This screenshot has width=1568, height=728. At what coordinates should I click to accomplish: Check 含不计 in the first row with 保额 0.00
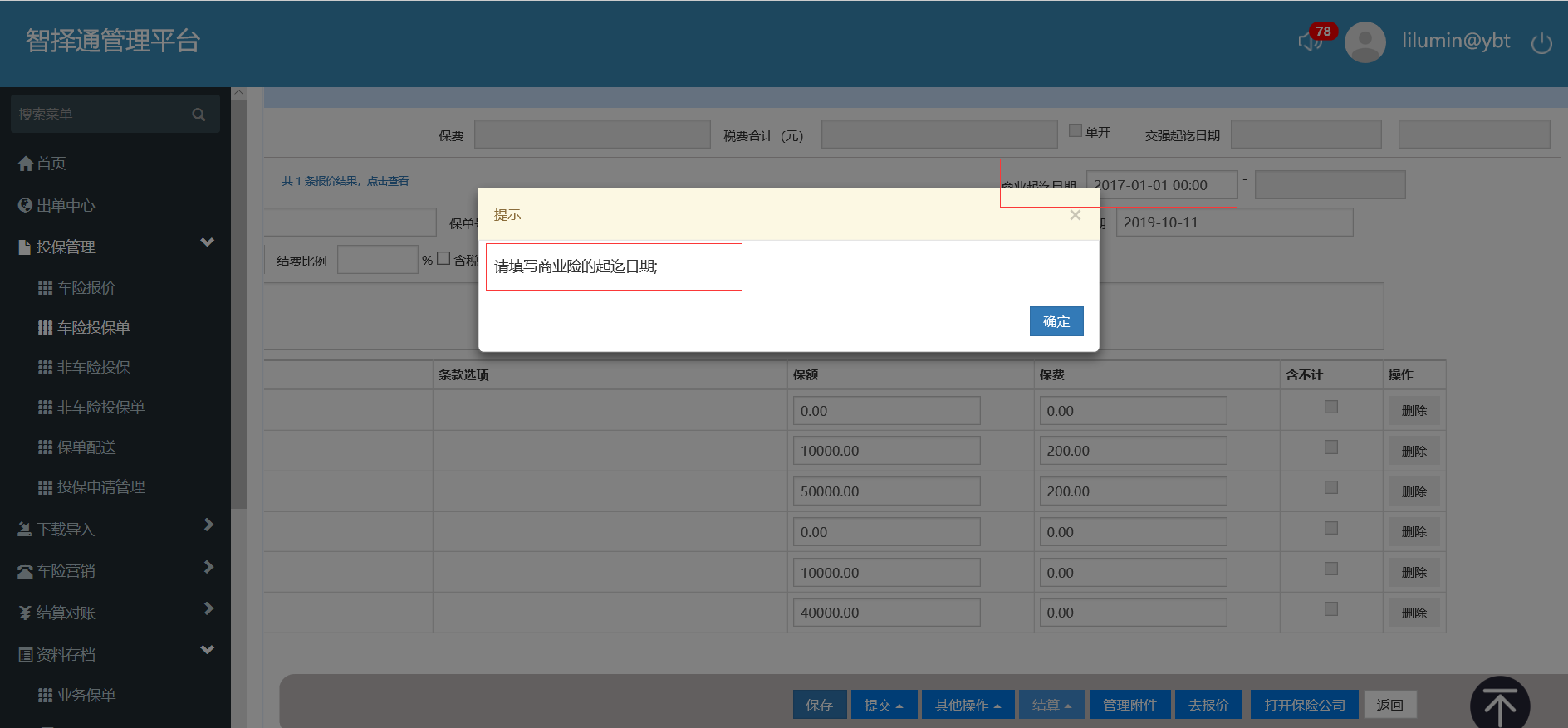1331,407
